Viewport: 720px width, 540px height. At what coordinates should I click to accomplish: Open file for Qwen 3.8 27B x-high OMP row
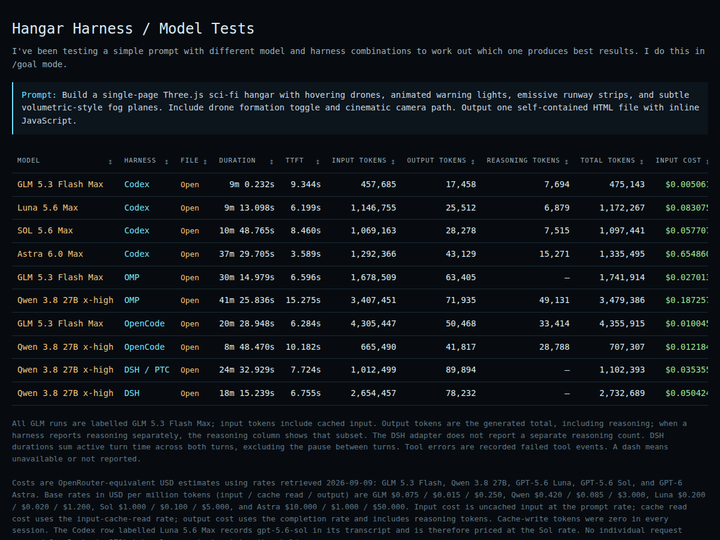click(190, 300)
